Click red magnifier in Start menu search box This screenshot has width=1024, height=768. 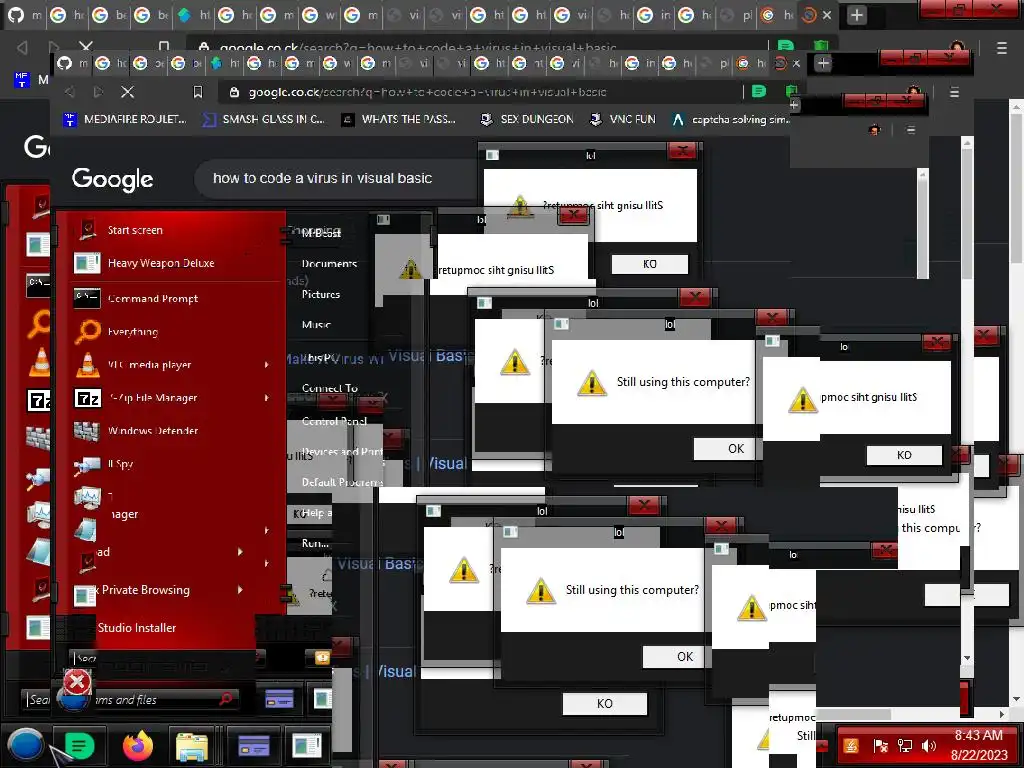pyautogui.click(x=226, y=699)
